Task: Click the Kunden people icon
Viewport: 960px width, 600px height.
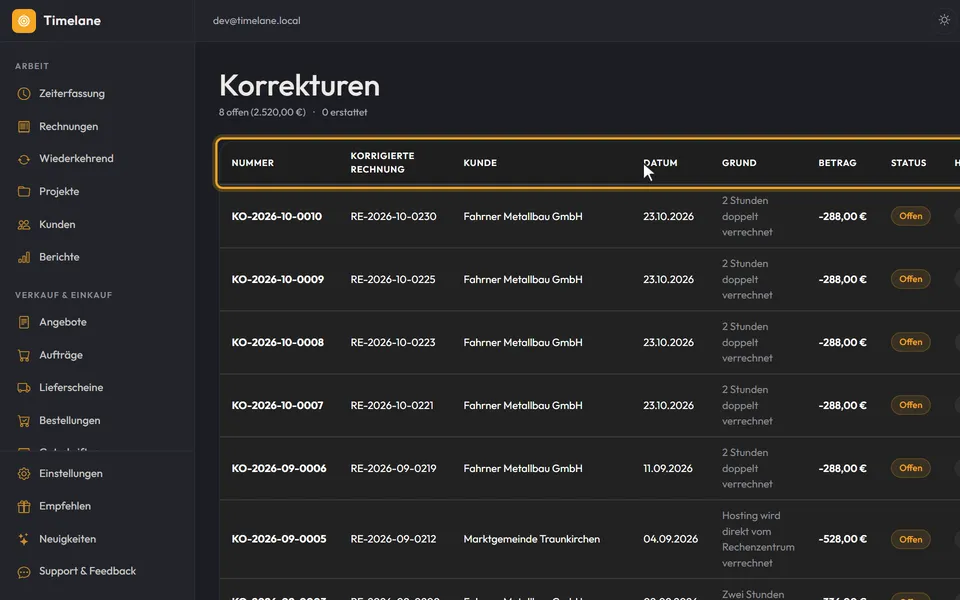Action: (24, 225)
